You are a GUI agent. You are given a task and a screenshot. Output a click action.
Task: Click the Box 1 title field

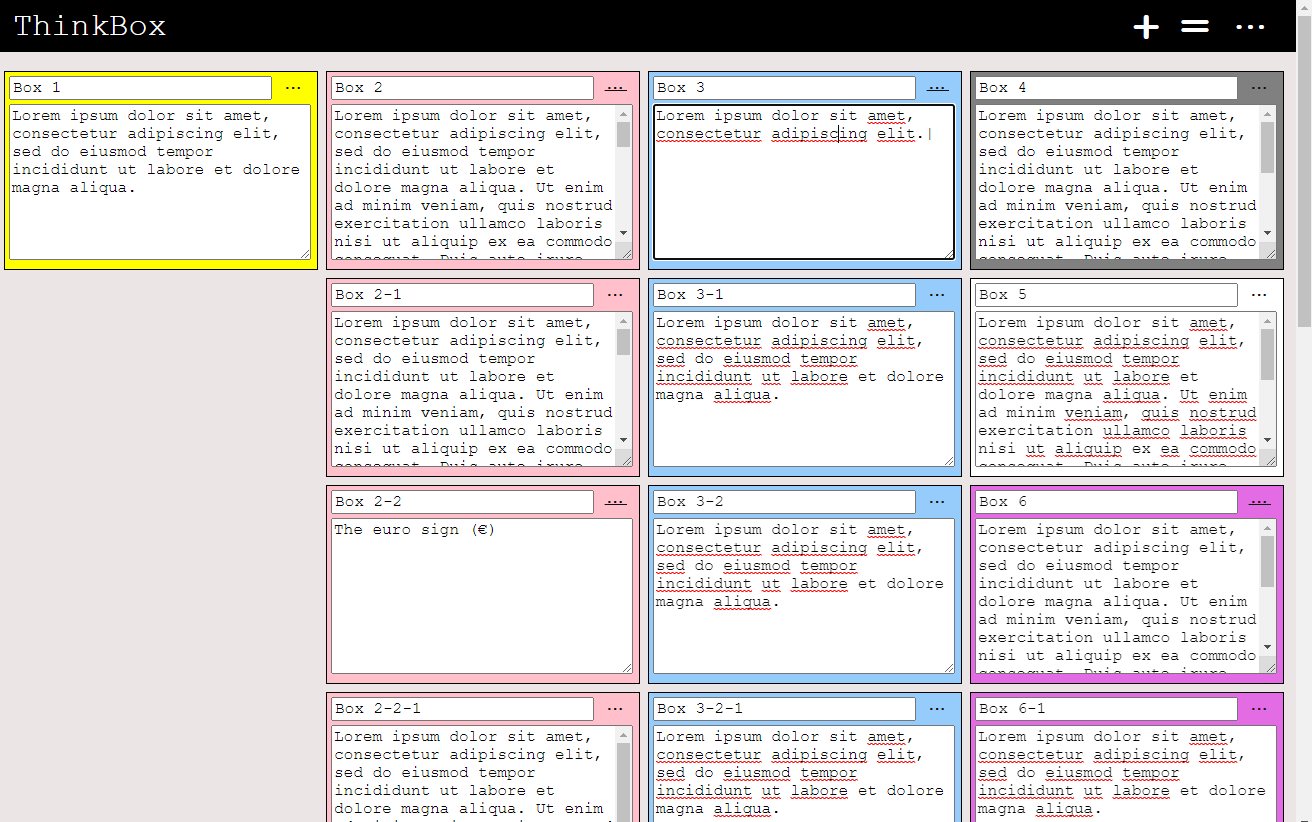point(140,88)
